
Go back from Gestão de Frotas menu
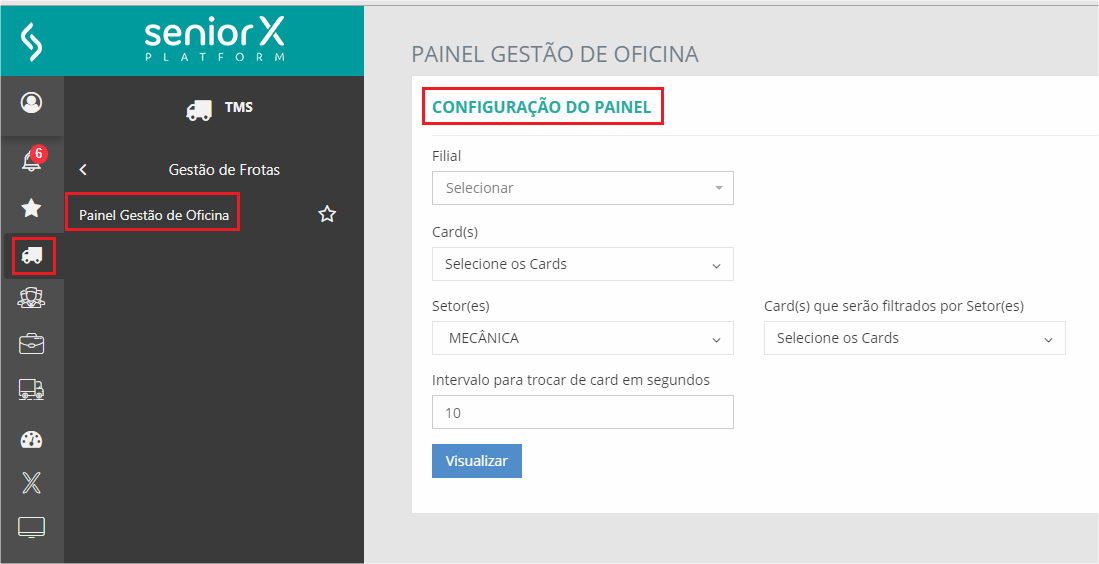pyautogui.click(x=83, y=170)
